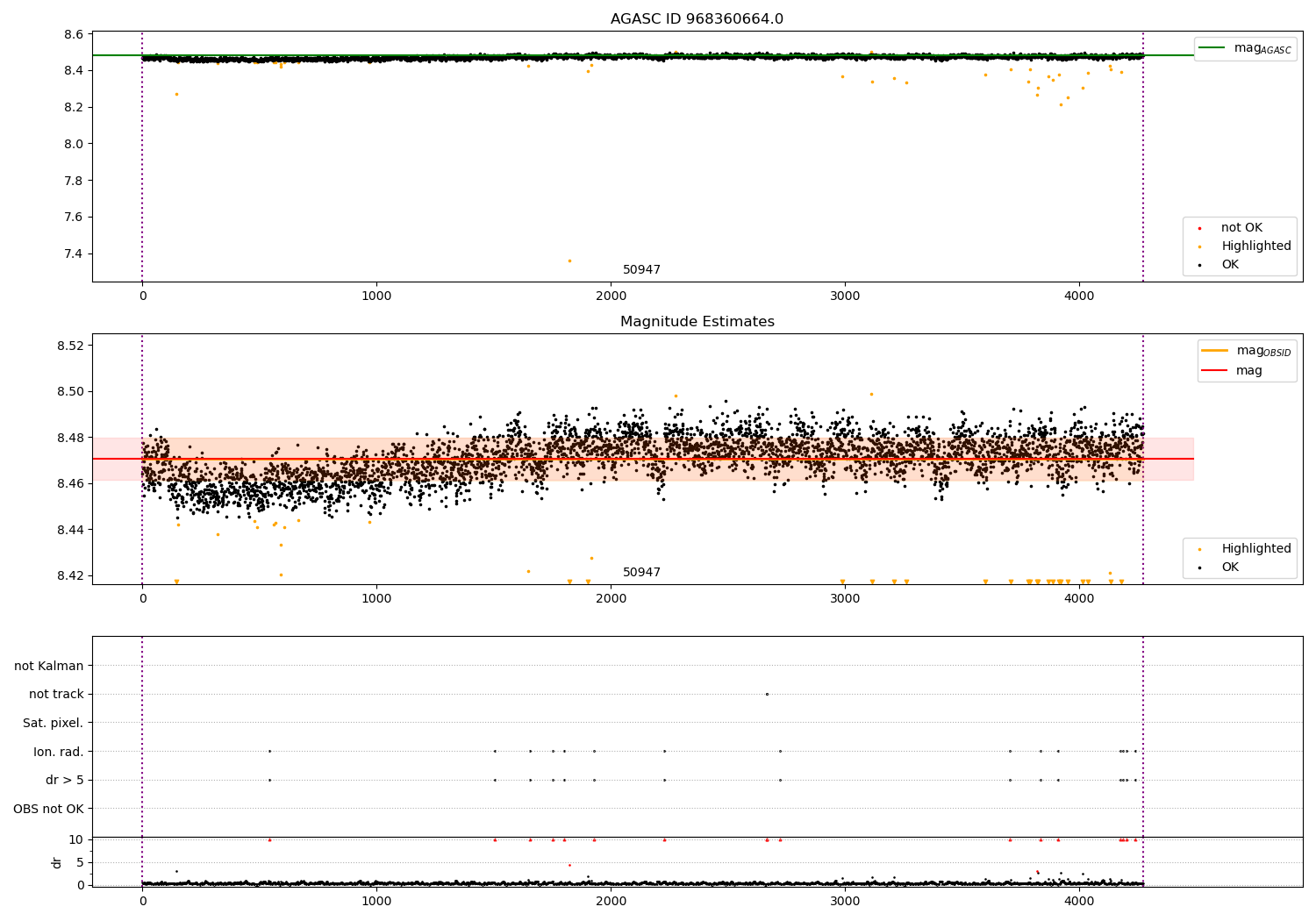Click the '7.6' y-axis tick label
This screenshot has width=1316, height=921.
(x=74, y=218)
